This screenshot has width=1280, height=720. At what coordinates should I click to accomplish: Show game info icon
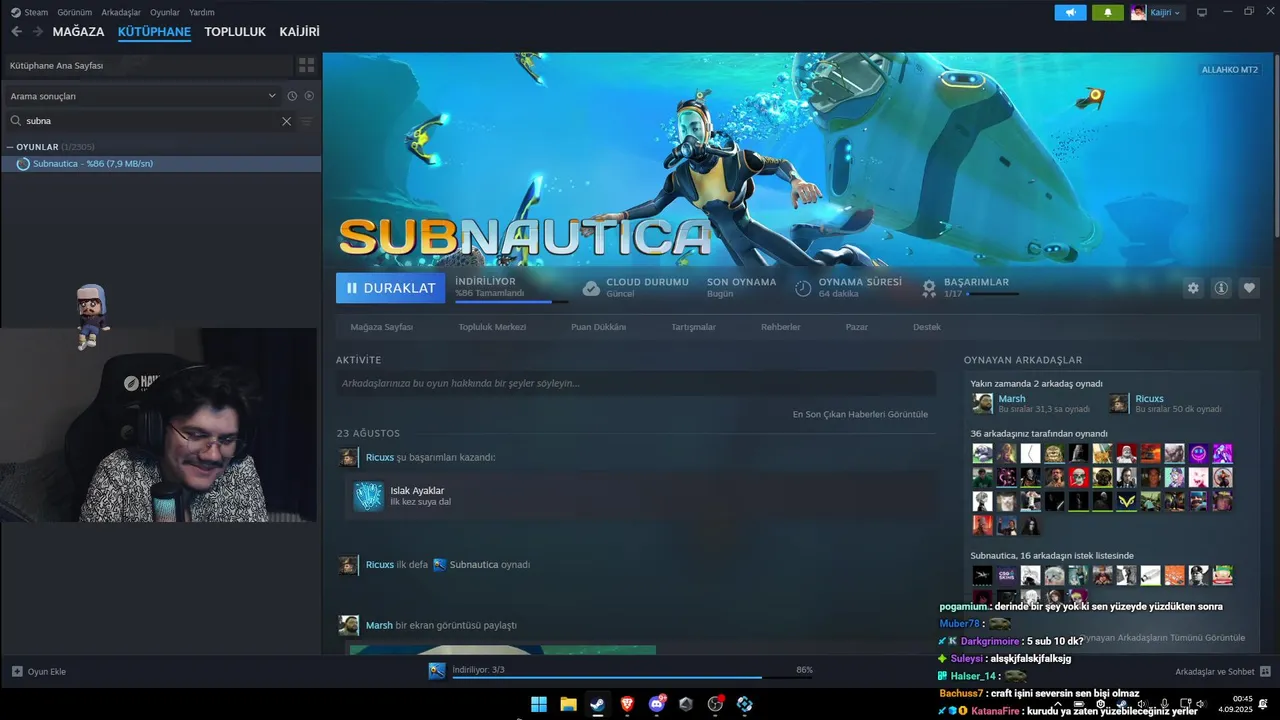click(x=1221, y=288)
